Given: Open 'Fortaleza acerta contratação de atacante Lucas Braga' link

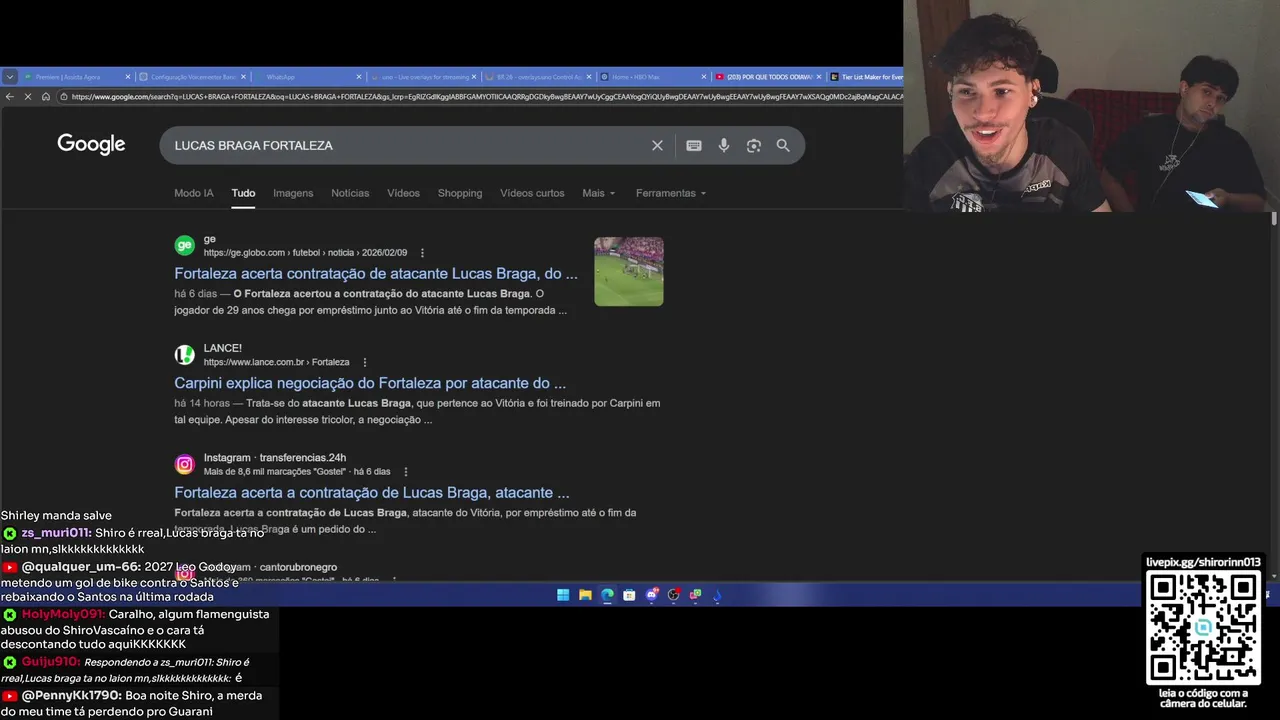Looking at the screenshot, I should pyautogui.click(x=376, y=273).
